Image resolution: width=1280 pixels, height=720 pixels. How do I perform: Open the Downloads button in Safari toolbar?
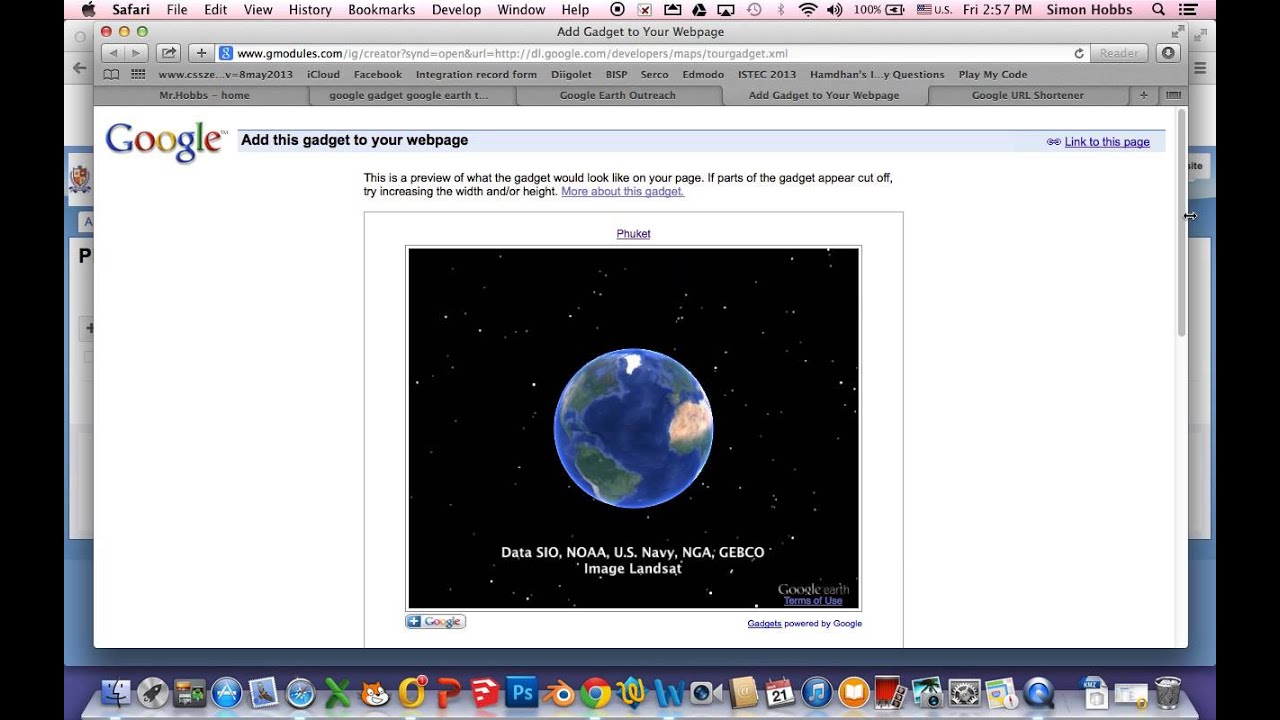[1167, 53]
